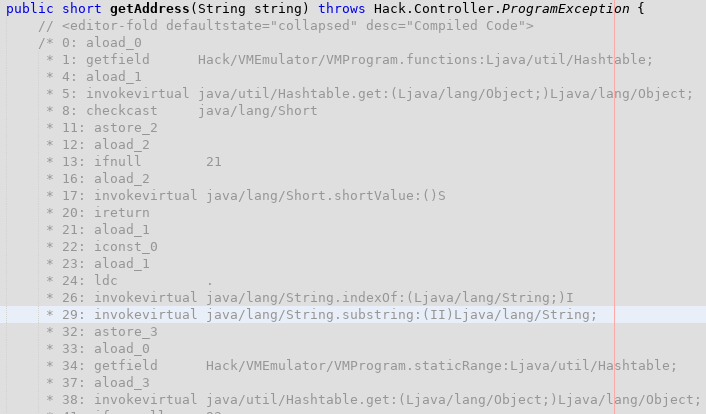Viewport: 706px width, 414px height.
Task: Click the 'public' keyword in the method signature
Action: [30, 9]
